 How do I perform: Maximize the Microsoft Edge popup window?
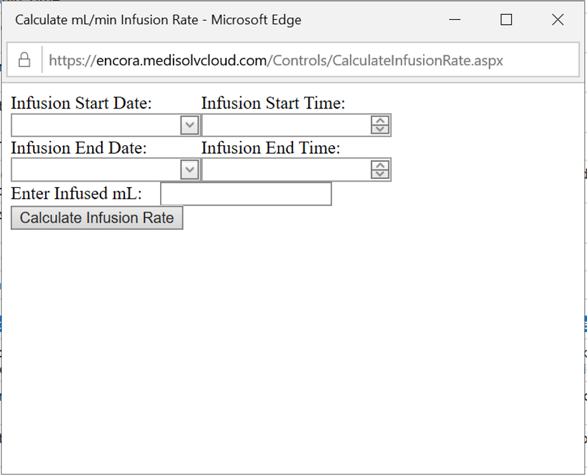pos(506,19)
